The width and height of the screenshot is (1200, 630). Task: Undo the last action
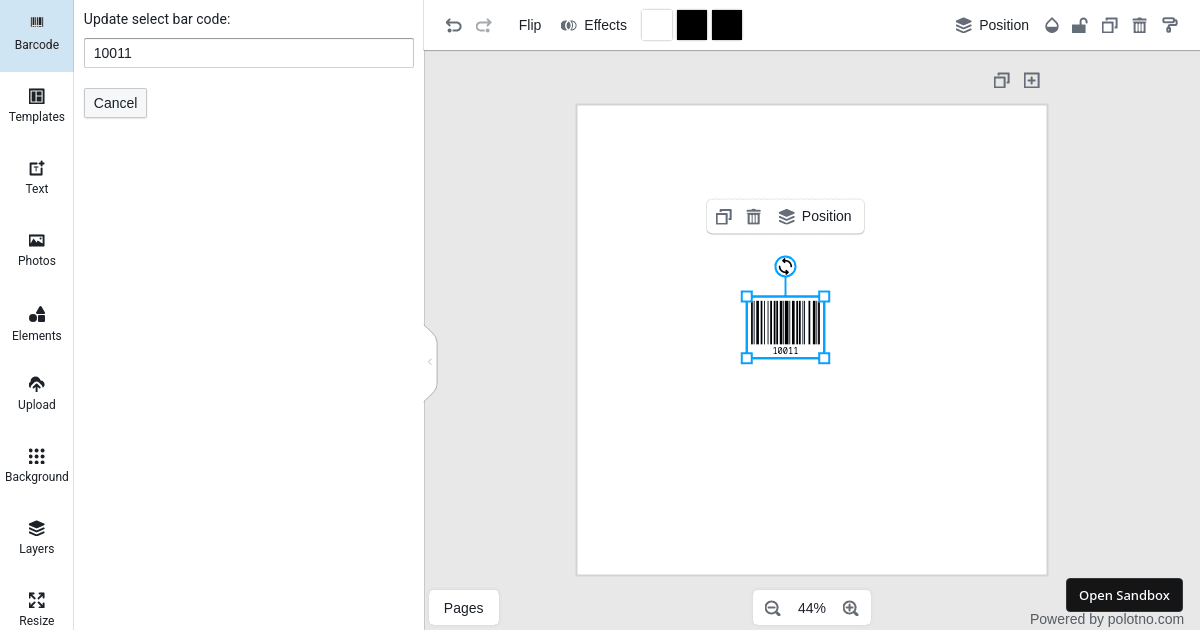pos(453,25)
